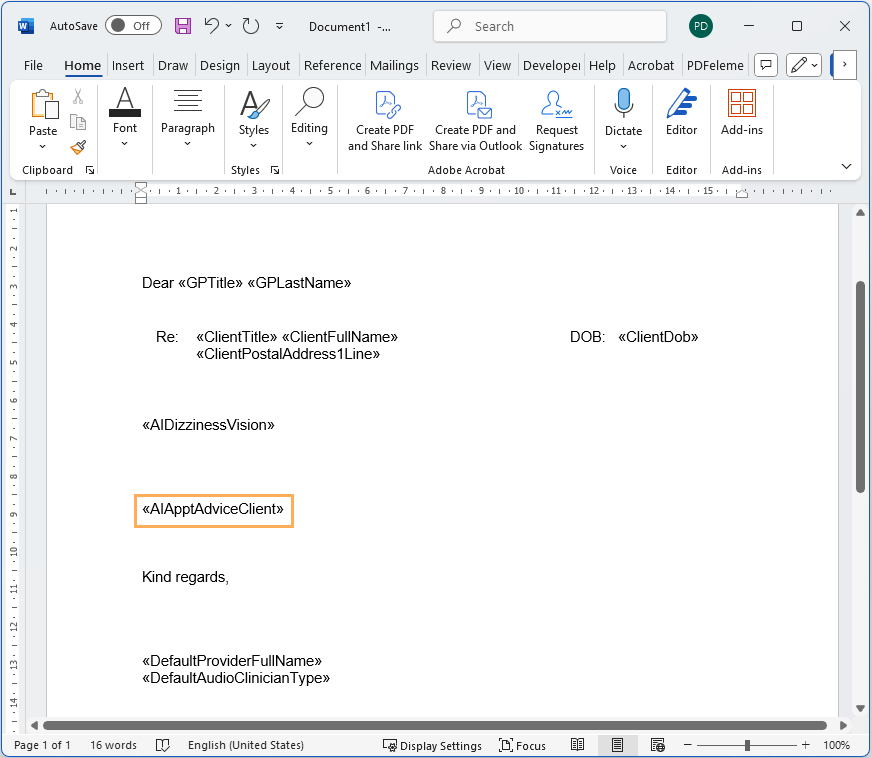Click the Paste clipboard icon
This screenshot has width=872, height=758.
tap(43, 104)
